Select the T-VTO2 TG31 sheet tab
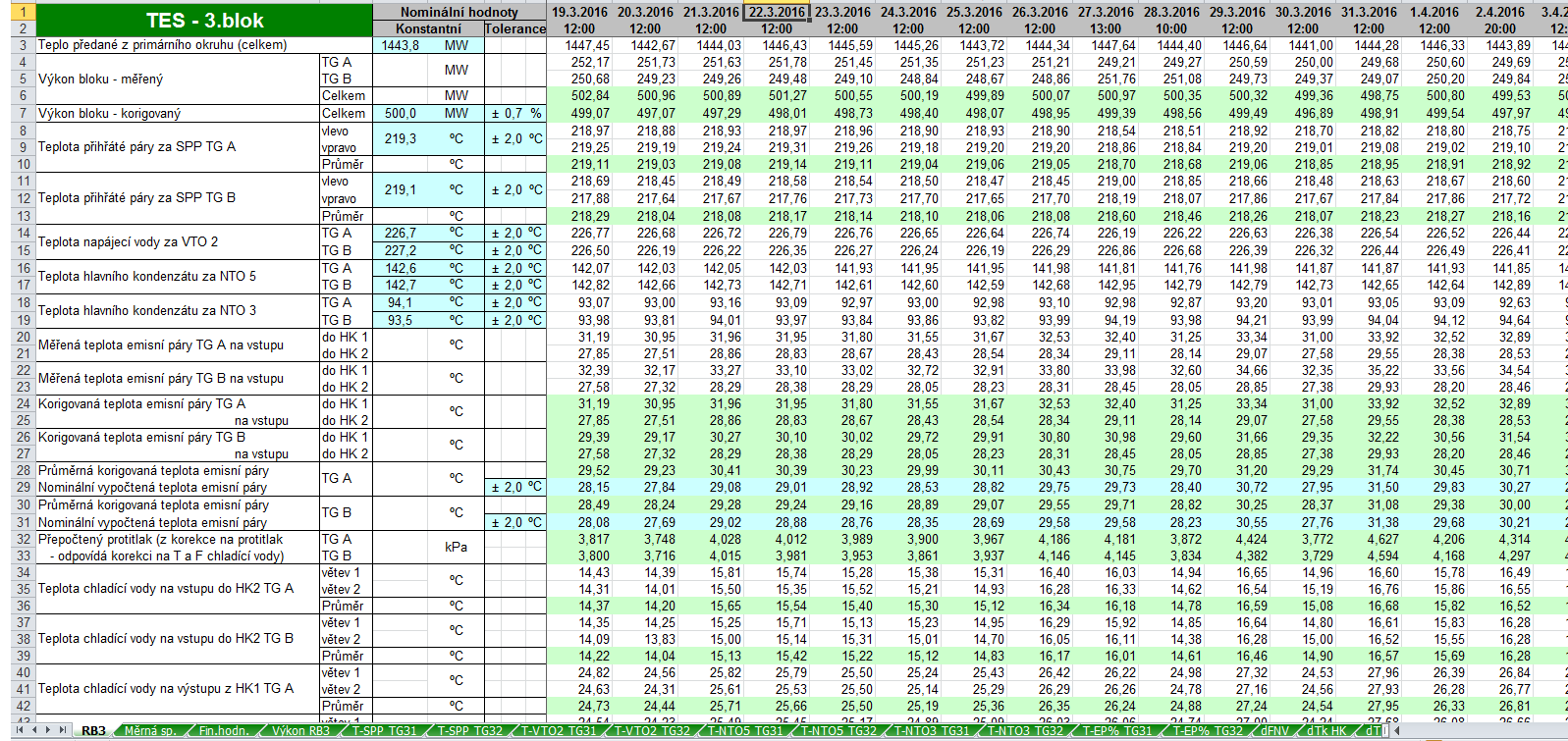The width and height of the screenshot is (1568, 741). tap(559, 730)
